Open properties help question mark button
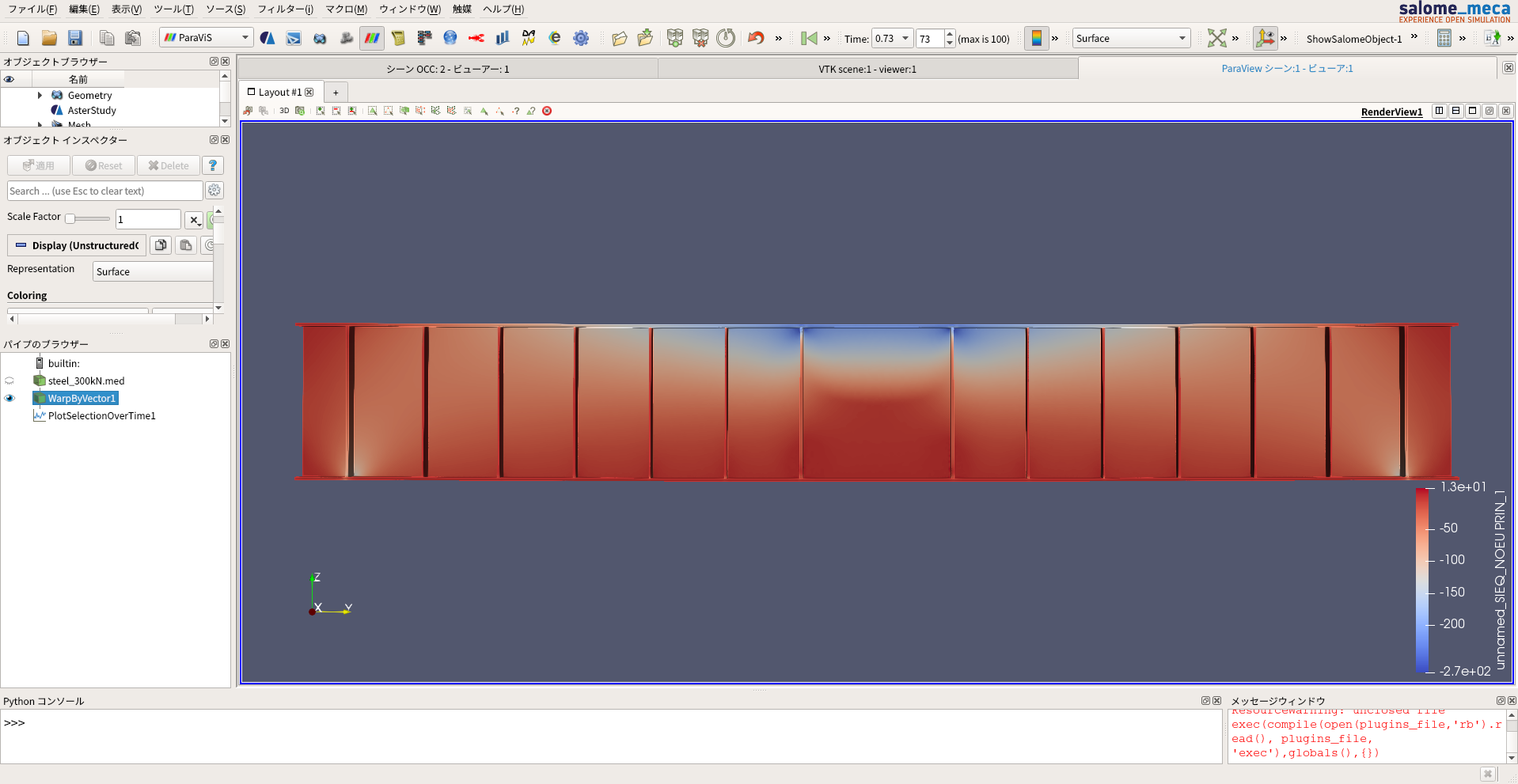 pos(213,165)
